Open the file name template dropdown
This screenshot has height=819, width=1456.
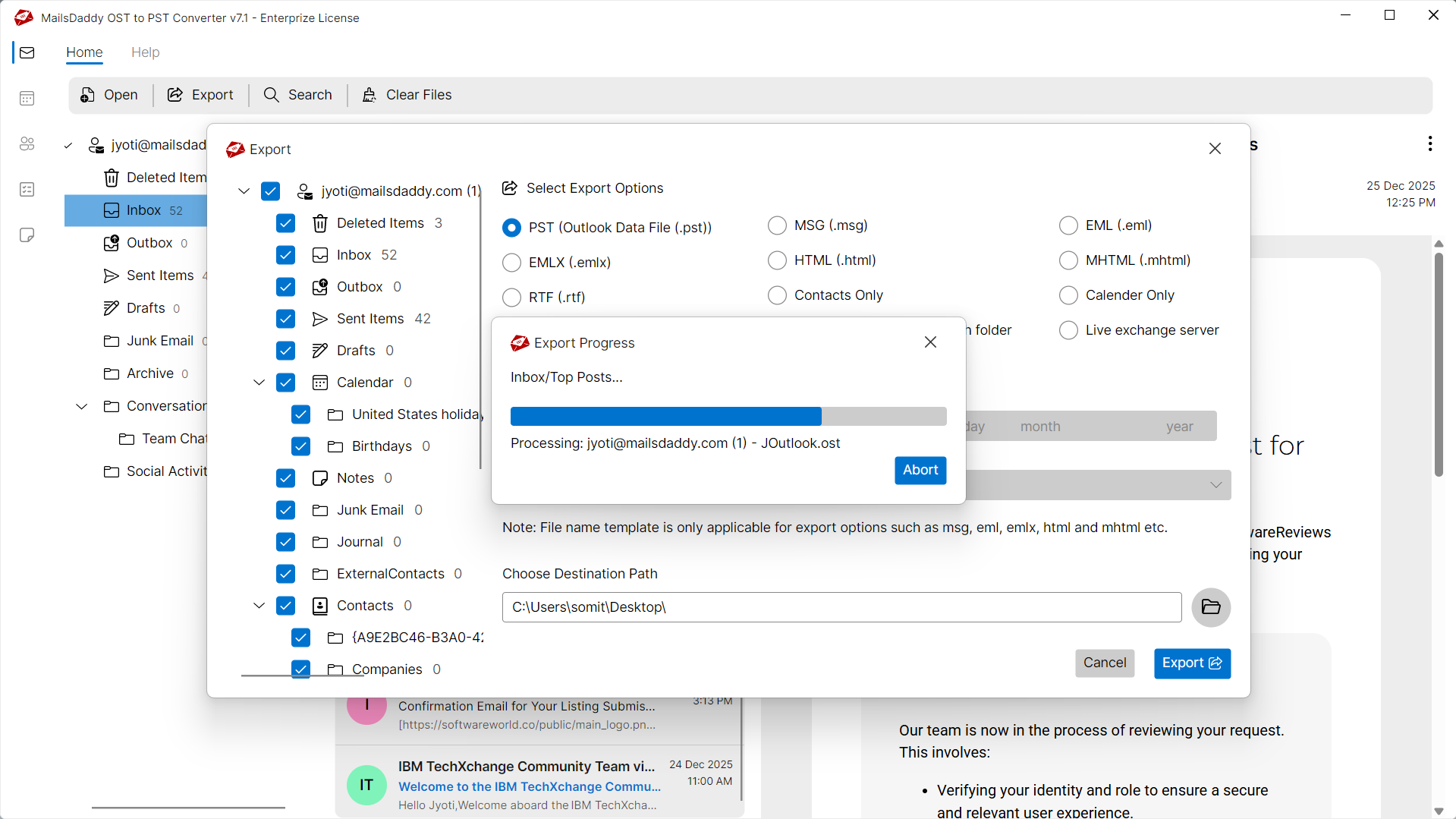coord(1216,485)
